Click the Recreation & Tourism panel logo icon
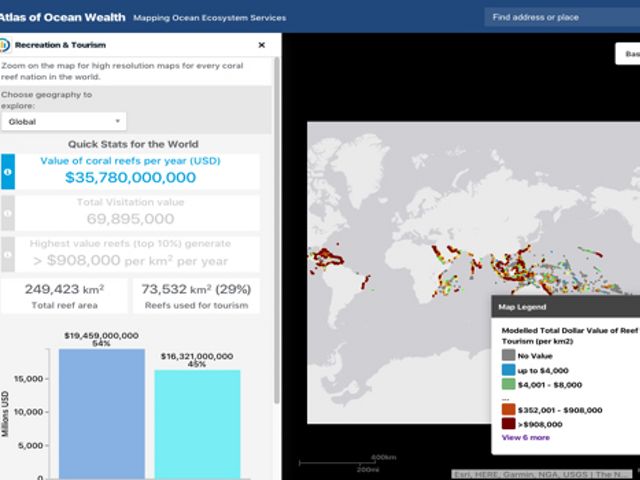The image size is (640, 480). click(x=5, y=45)
